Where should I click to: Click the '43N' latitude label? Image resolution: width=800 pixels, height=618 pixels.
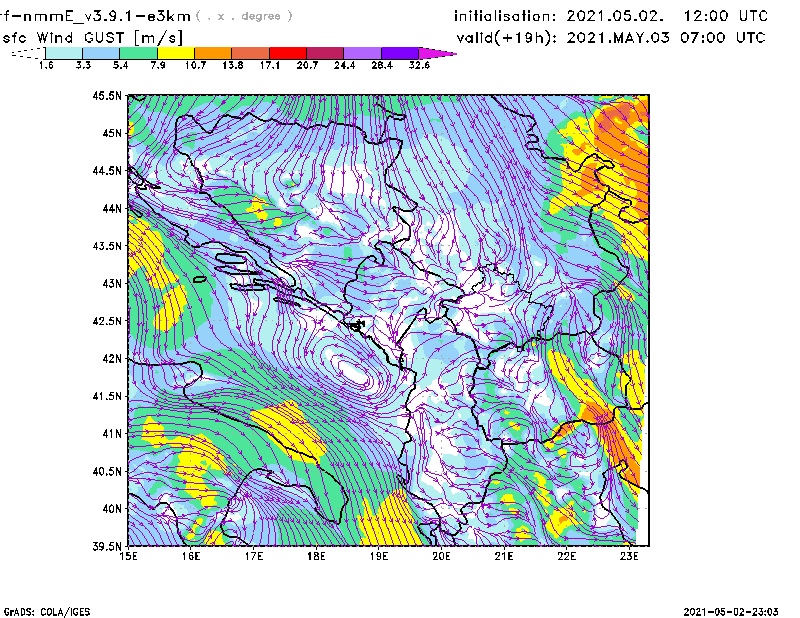pos(112,283)
